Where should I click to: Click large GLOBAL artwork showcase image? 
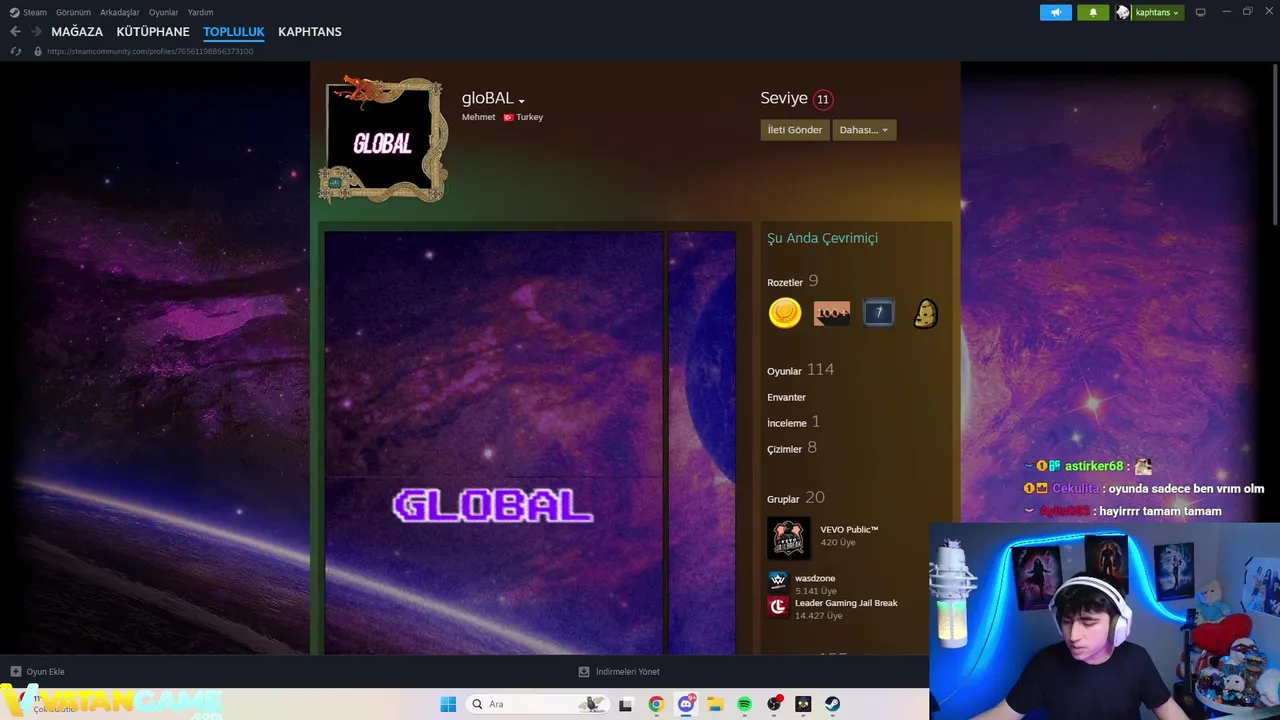click(x=494, y=443)
